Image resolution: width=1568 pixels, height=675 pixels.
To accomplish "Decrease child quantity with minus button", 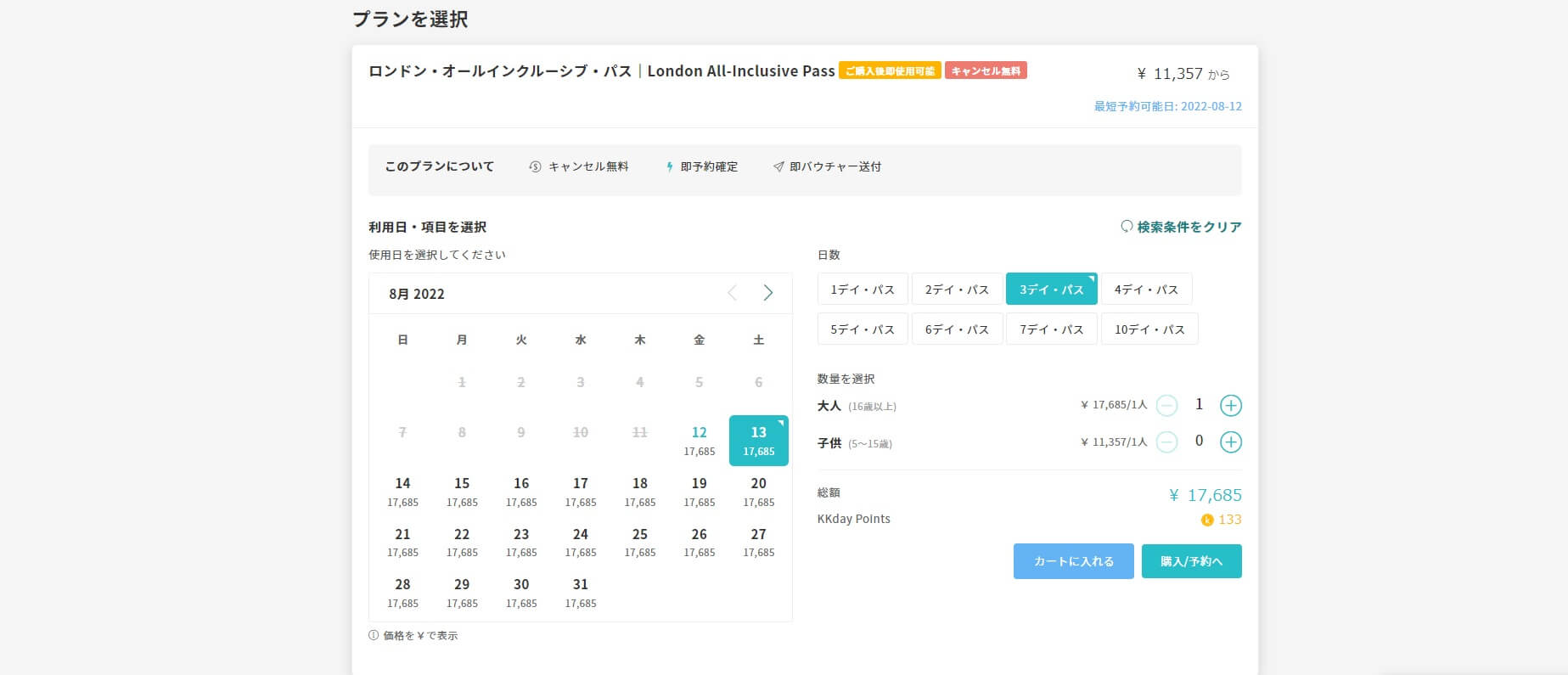I will 1167,442.
